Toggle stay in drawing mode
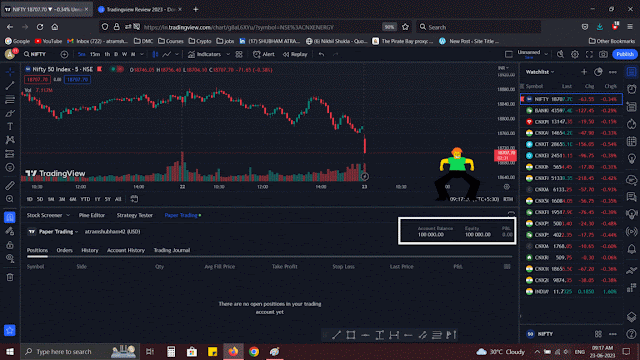 tap(10, 231)
